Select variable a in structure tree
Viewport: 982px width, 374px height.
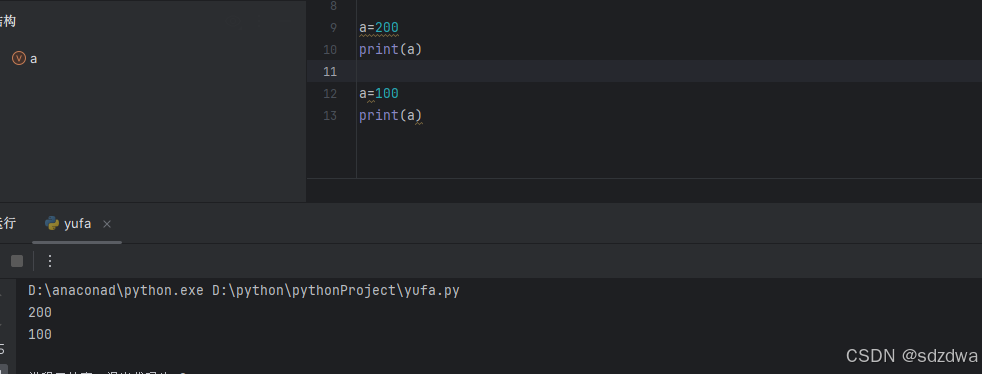coord(34,59)
